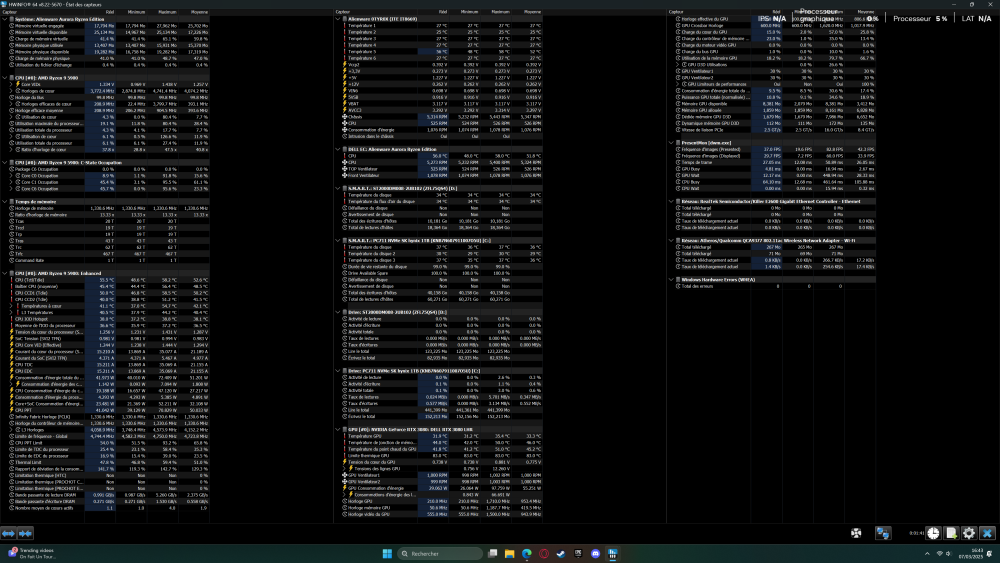This screenshot has height=563, width=1000.
Task: Open Opera browser from the taskbar
Action: [544, 553]
